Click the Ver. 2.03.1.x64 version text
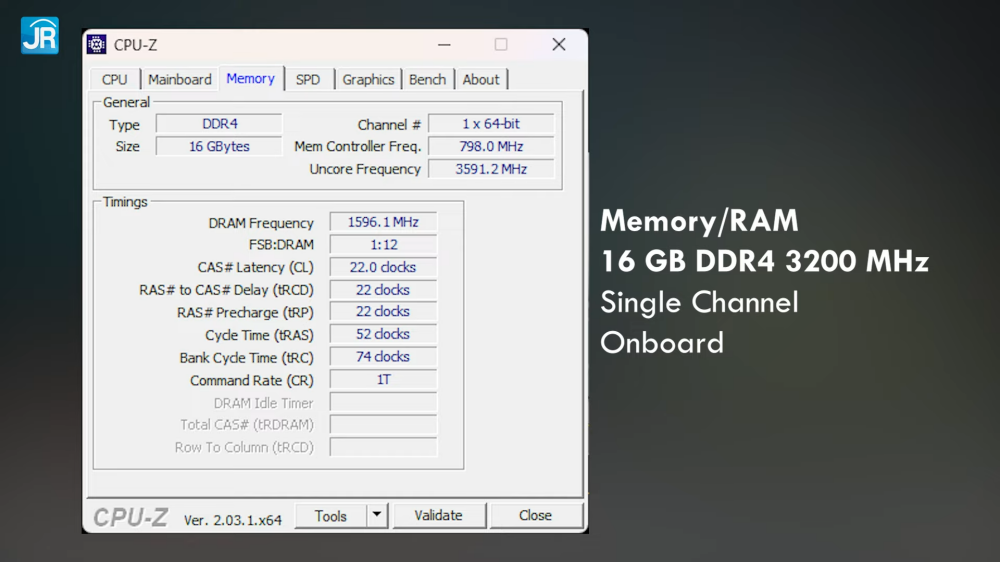The image size is (1000, 562). pyautogui.click(x=233, y=520)
